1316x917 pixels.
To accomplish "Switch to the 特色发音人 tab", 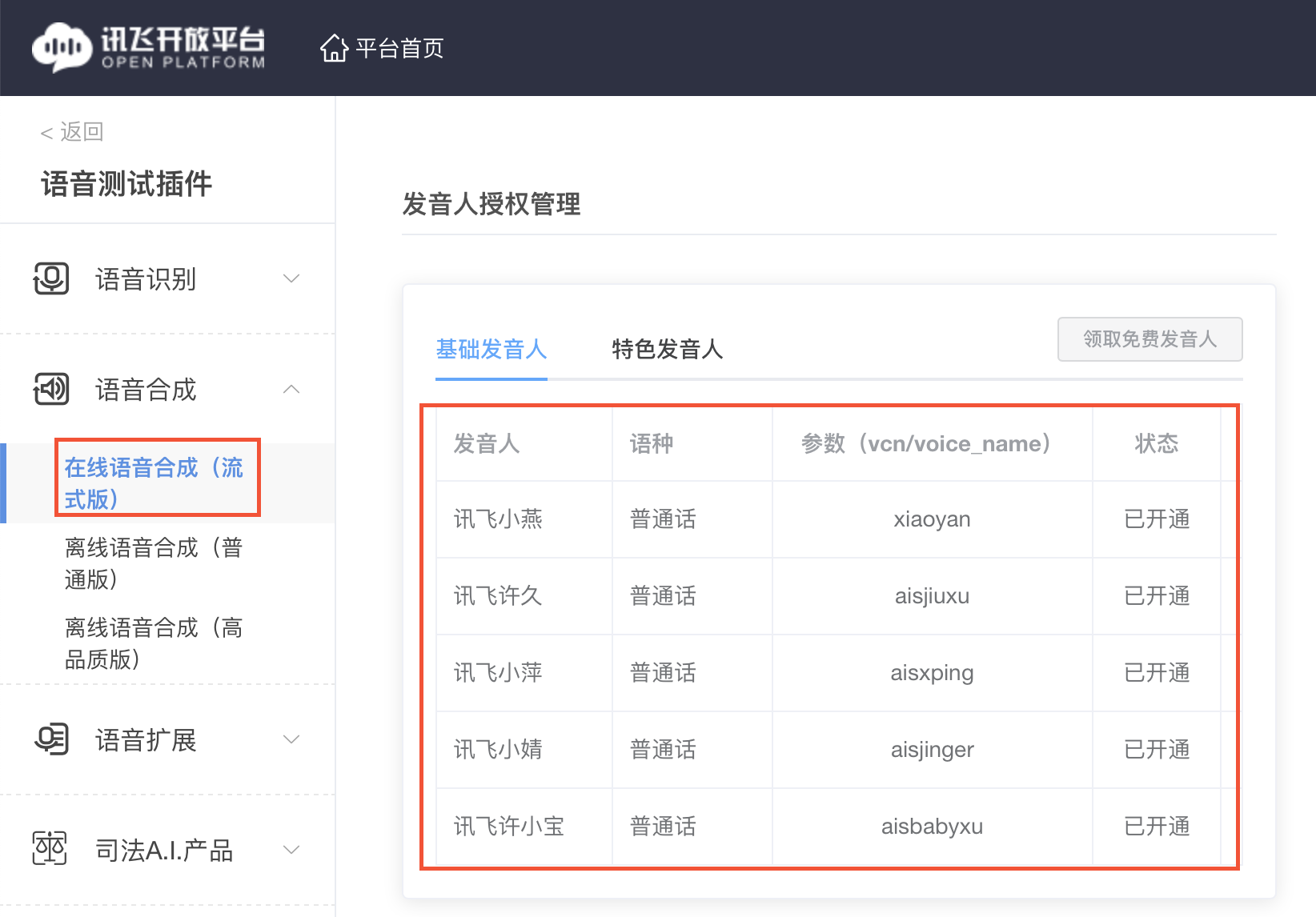I will 668,350.
